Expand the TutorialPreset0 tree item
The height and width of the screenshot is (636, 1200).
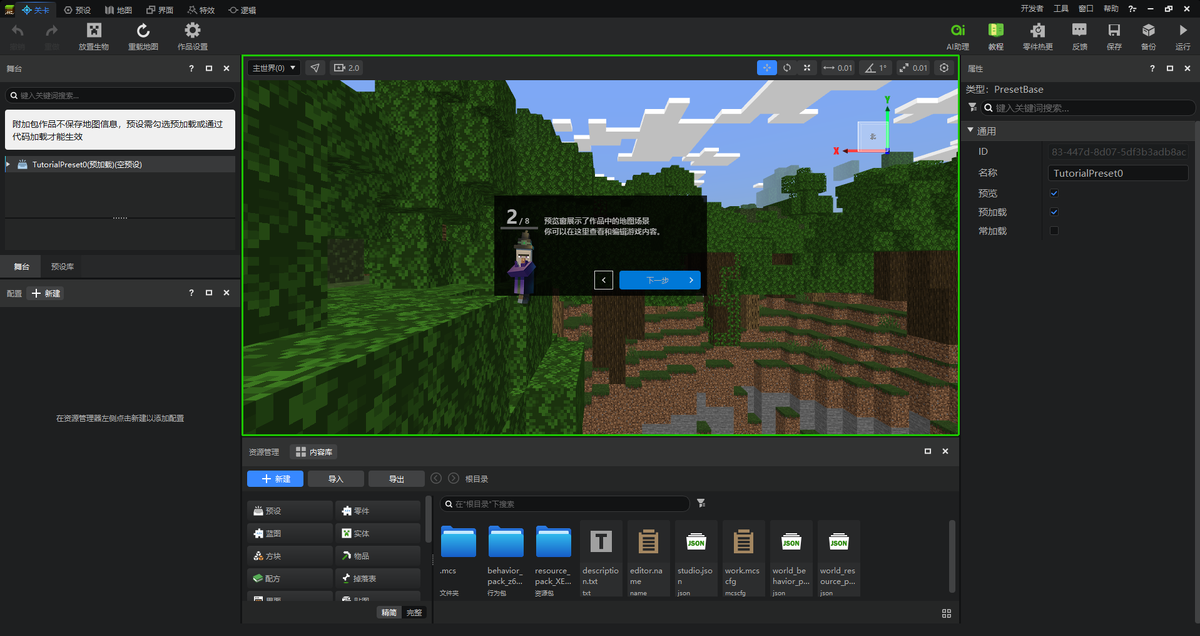tap(8, 164)
